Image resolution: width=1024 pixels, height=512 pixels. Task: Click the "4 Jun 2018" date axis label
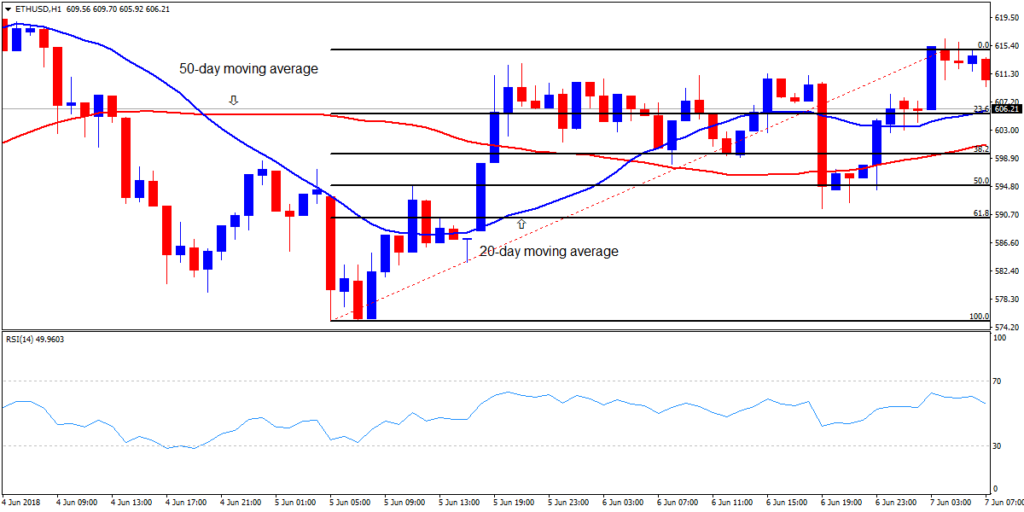click(x=22, y=501)
